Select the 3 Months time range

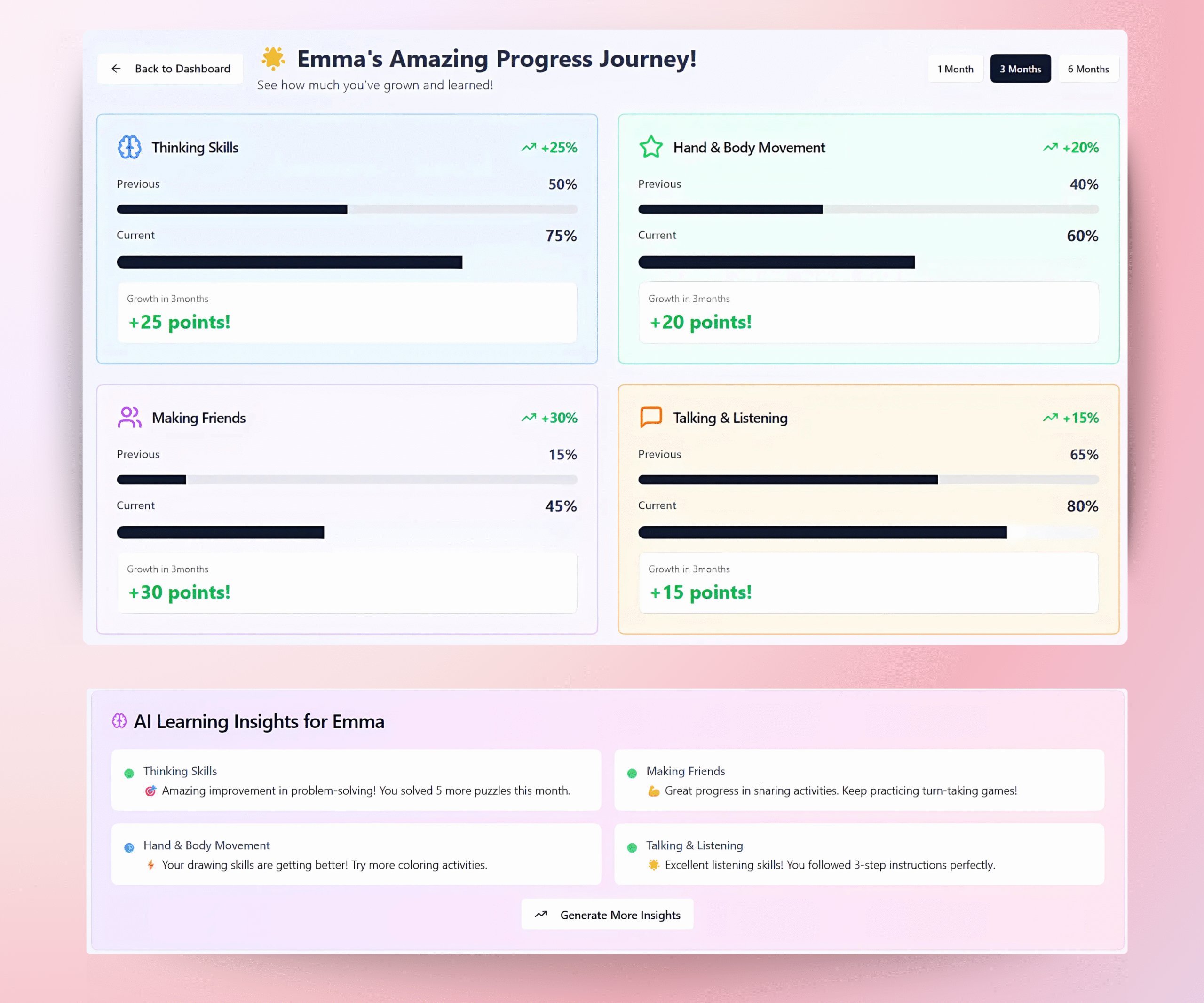1020,69
